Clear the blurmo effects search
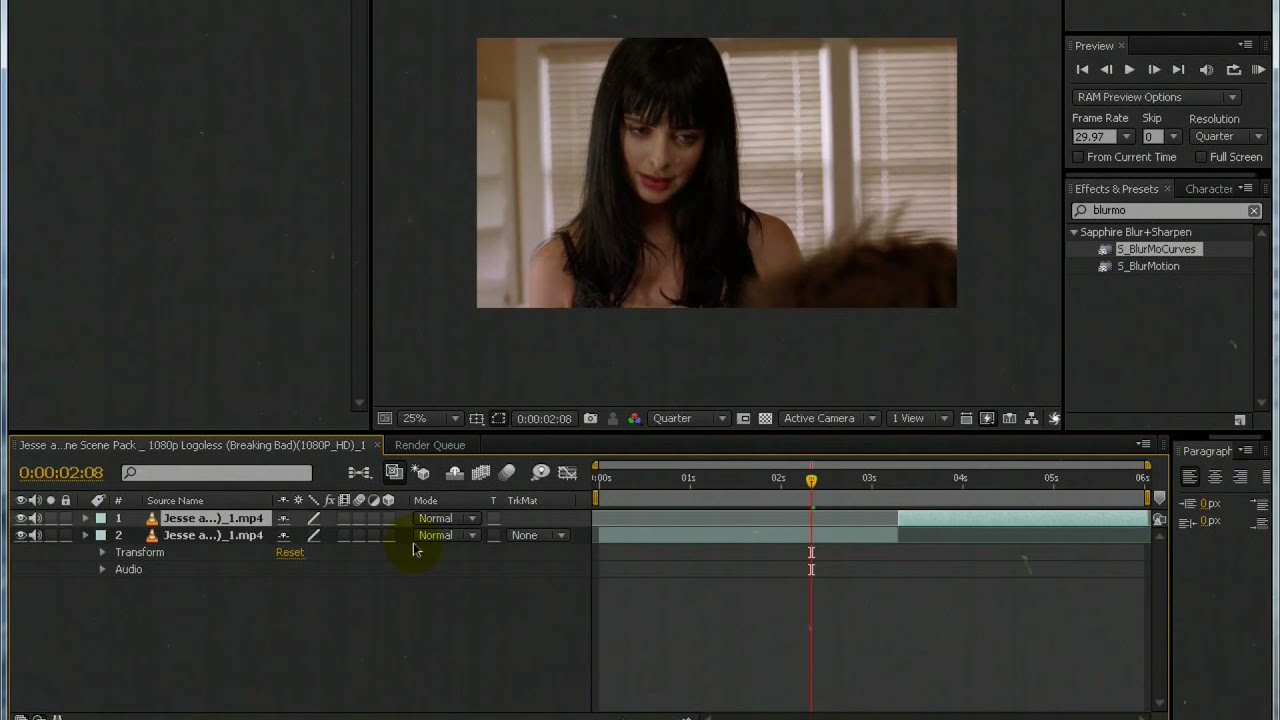 tap(1254, 211)
